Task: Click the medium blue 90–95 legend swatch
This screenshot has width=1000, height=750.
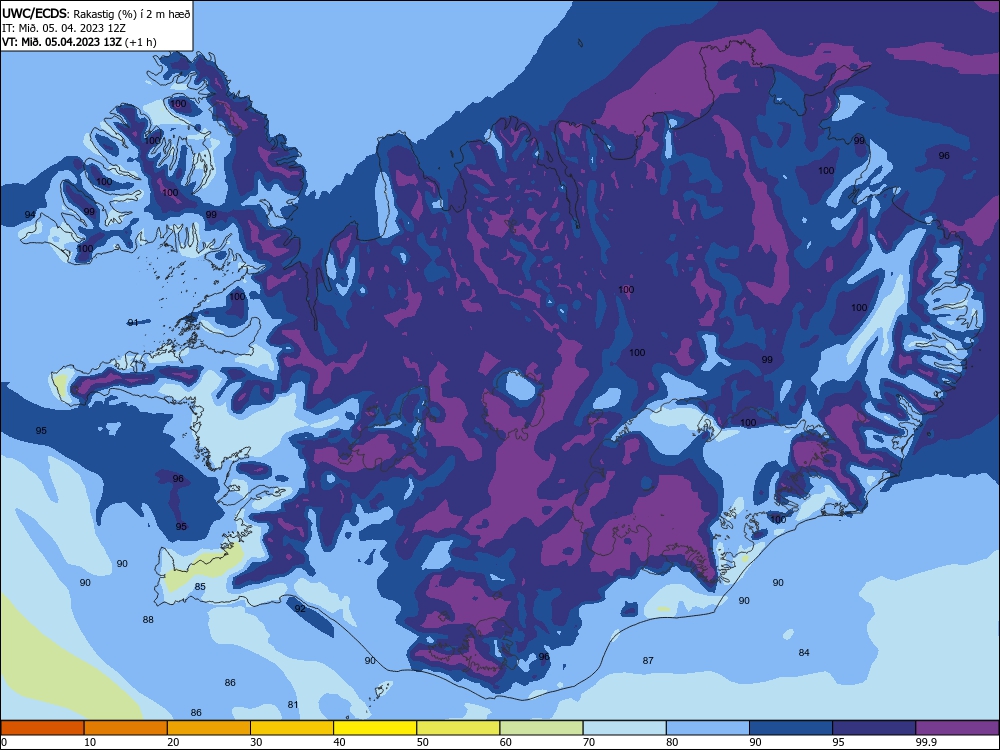Action: 791,728
